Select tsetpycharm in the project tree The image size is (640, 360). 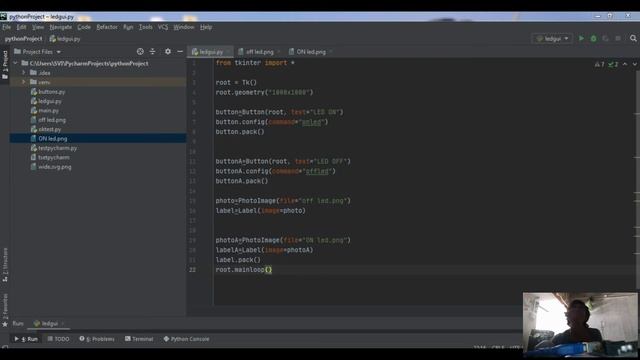(53, 158)
